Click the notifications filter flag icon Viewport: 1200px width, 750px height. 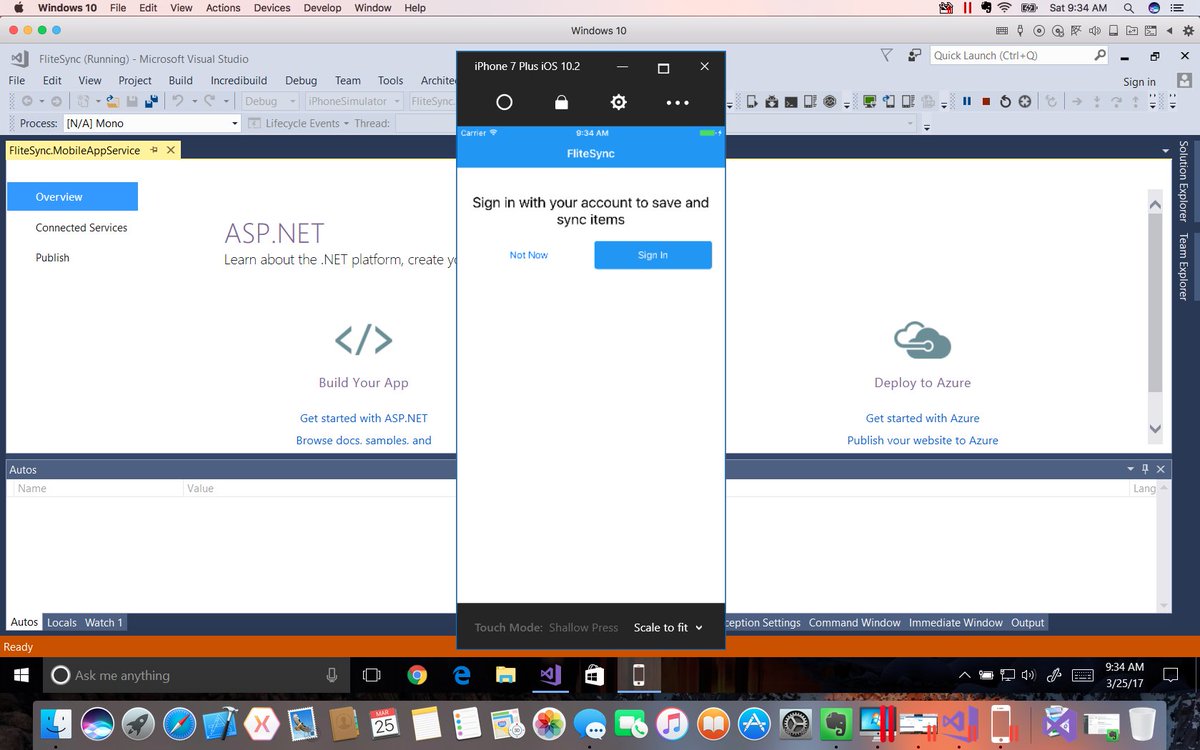pos(886,56)
